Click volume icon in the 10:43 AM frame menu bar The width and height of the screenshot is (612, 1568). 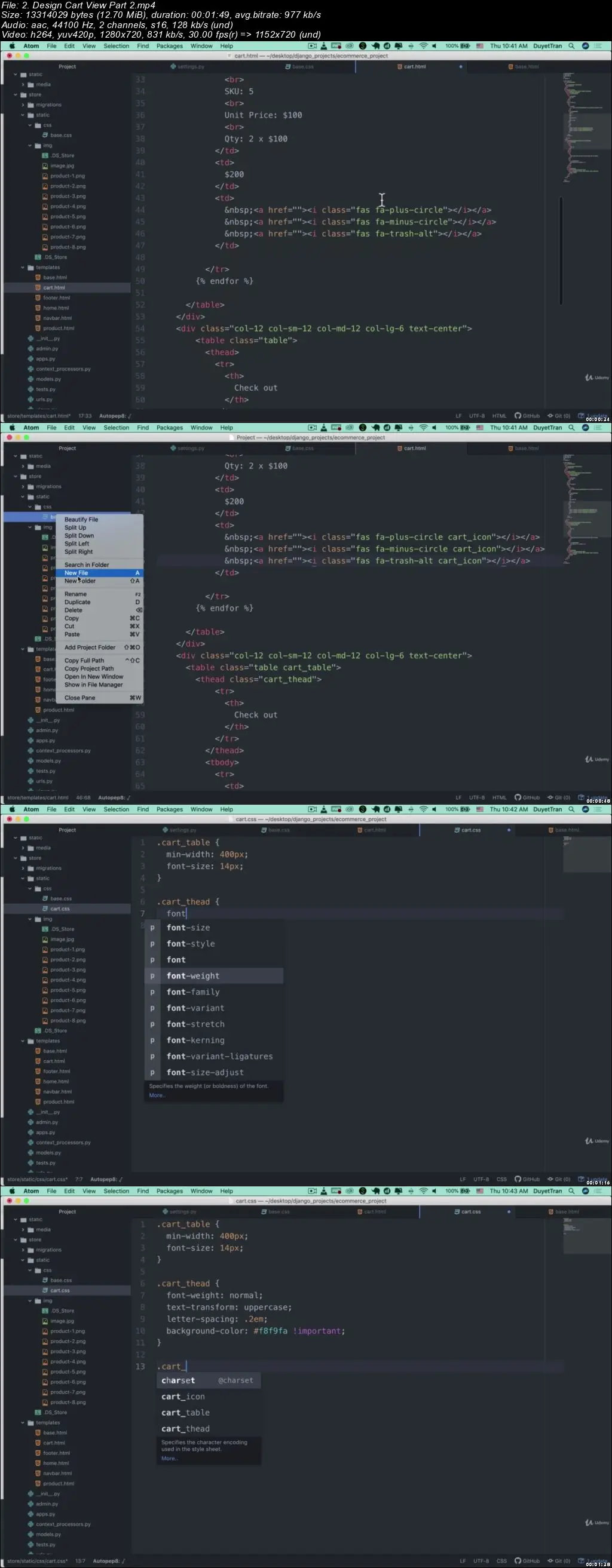pos(434,1190)
